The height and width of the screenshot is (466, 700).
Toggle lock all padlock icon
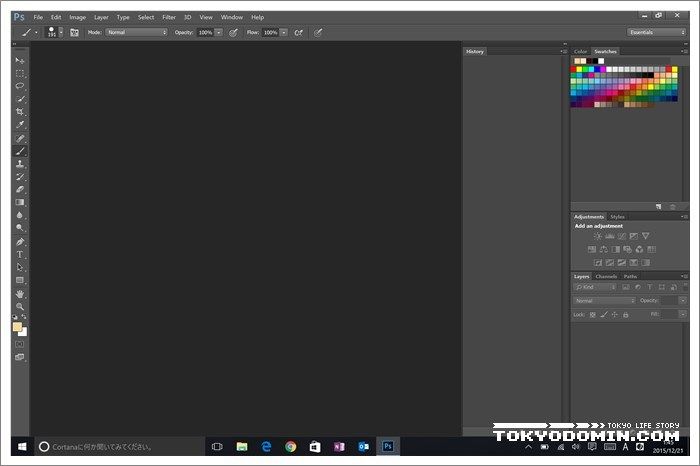click(x=626, y=315)
